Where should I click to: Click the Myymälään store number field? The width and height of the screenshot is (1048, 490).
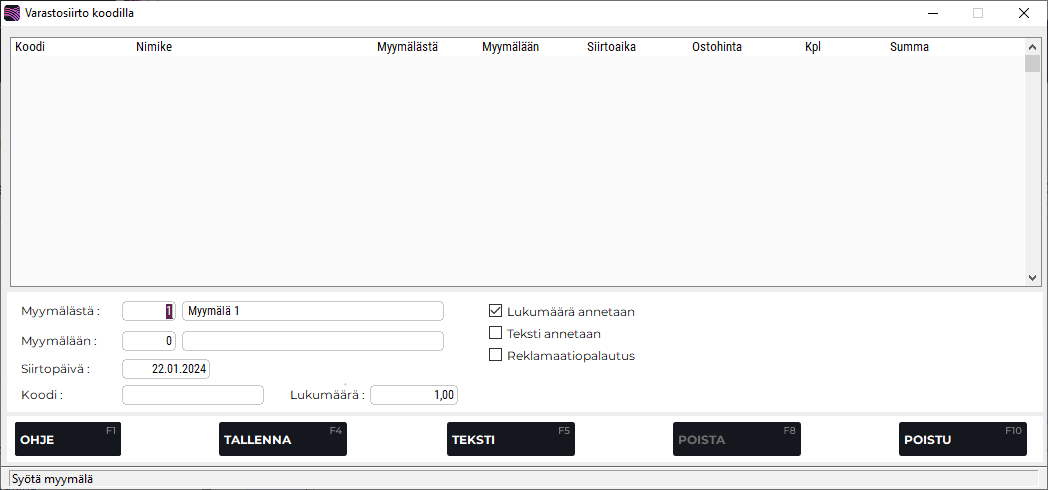tap(149, 341)
